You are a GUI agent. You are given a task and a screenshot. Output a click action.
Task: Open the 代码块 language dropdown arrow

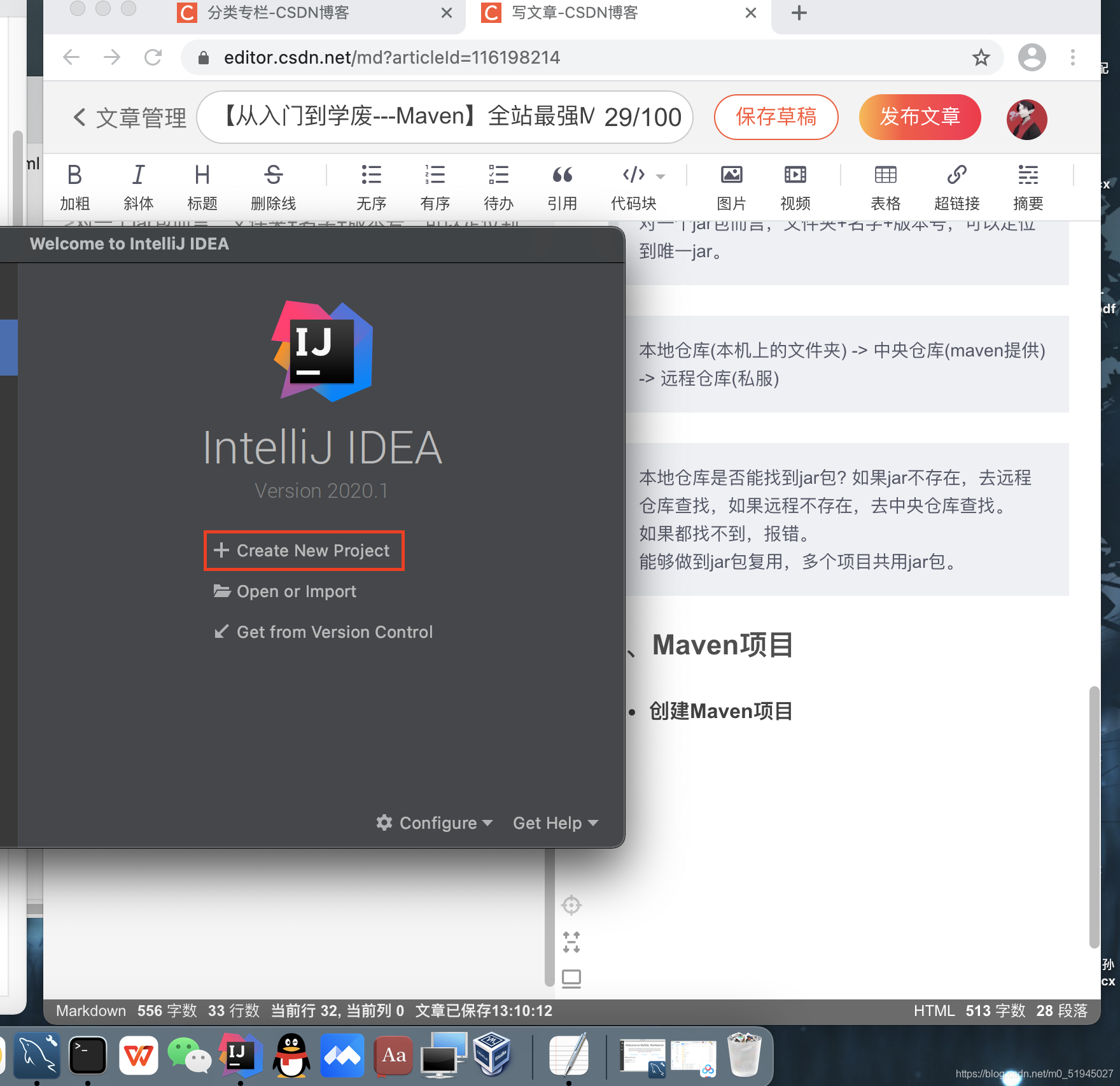pyautogui.click(x=660, y=176)
